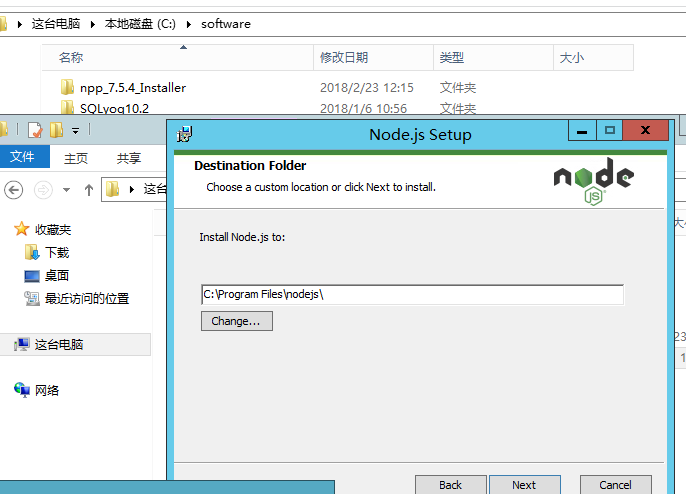
Task: Expand arrow before 这台电脑 in top breadcrumb
Action: [20, 24]
